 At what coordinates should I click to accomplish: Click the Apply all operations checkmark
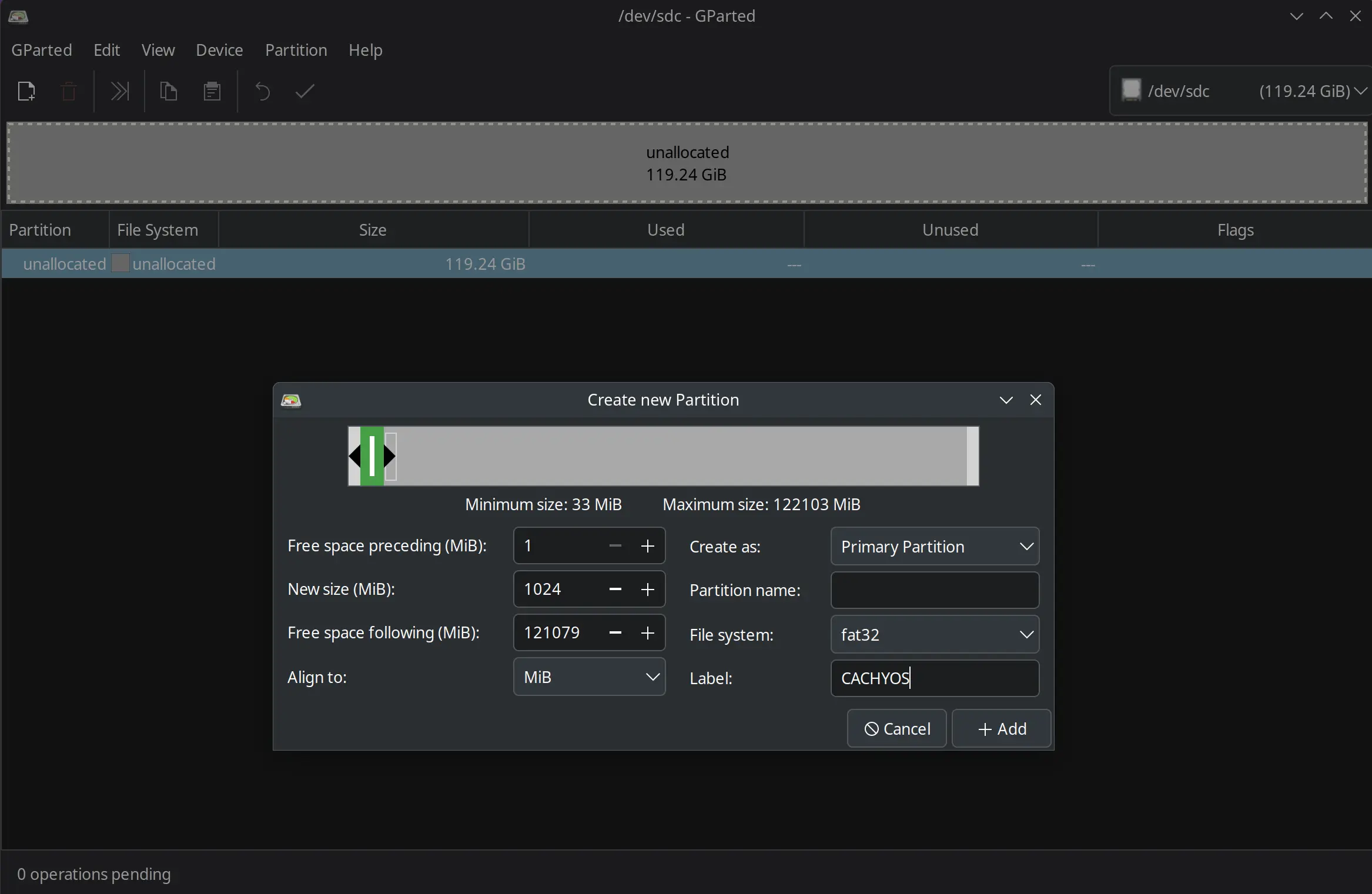(304, 91)
